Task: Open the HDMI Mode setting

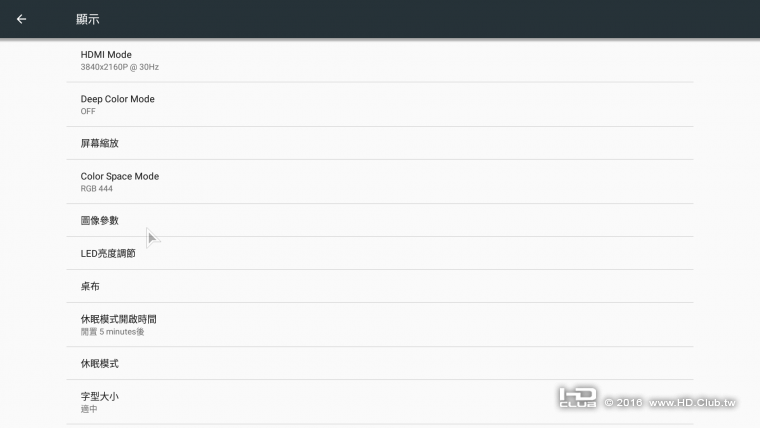Action: (x=106, y=55)
